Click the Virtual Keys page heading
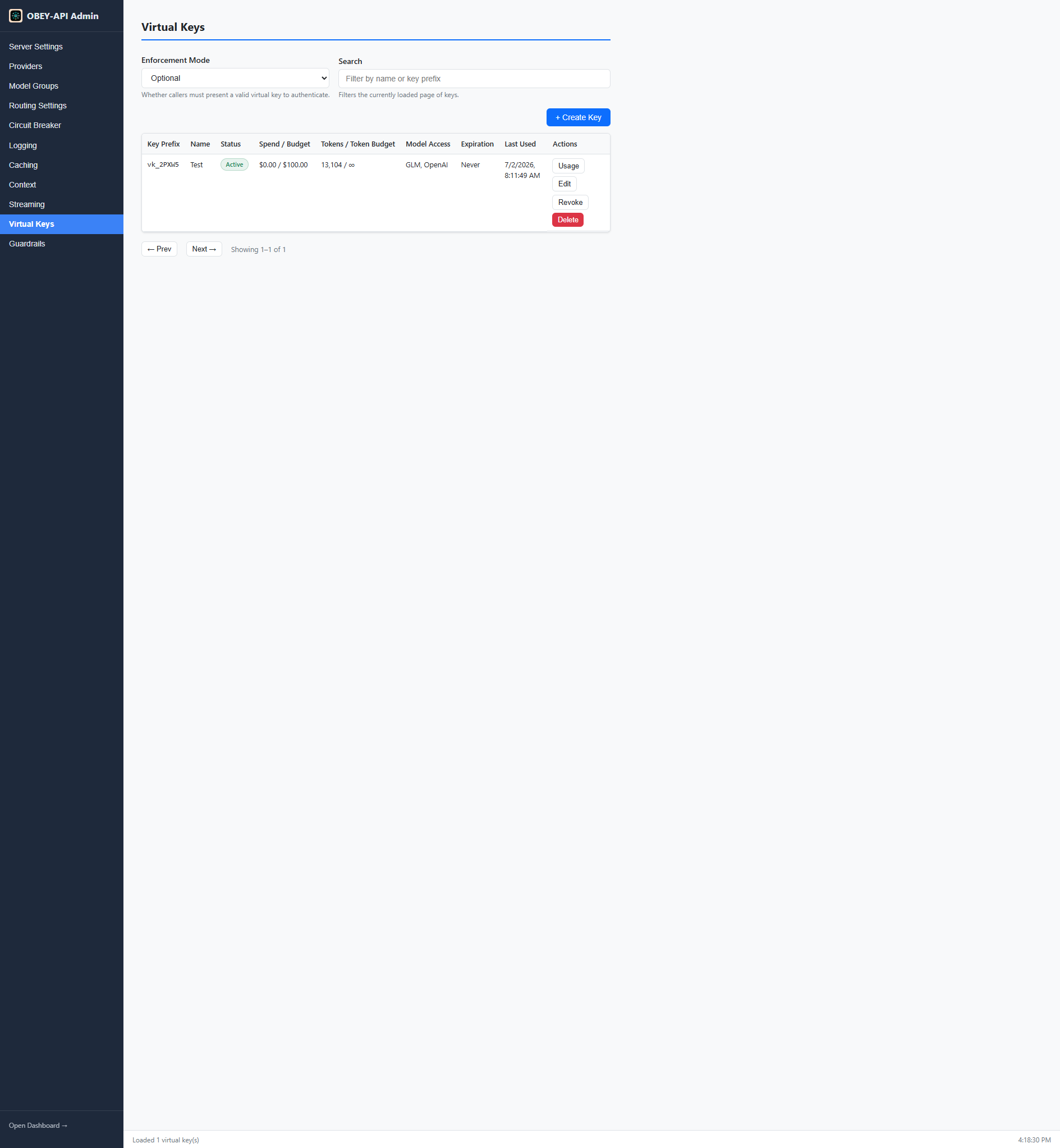Screen dimensions: 1060x1148 (x=173, y=27)
